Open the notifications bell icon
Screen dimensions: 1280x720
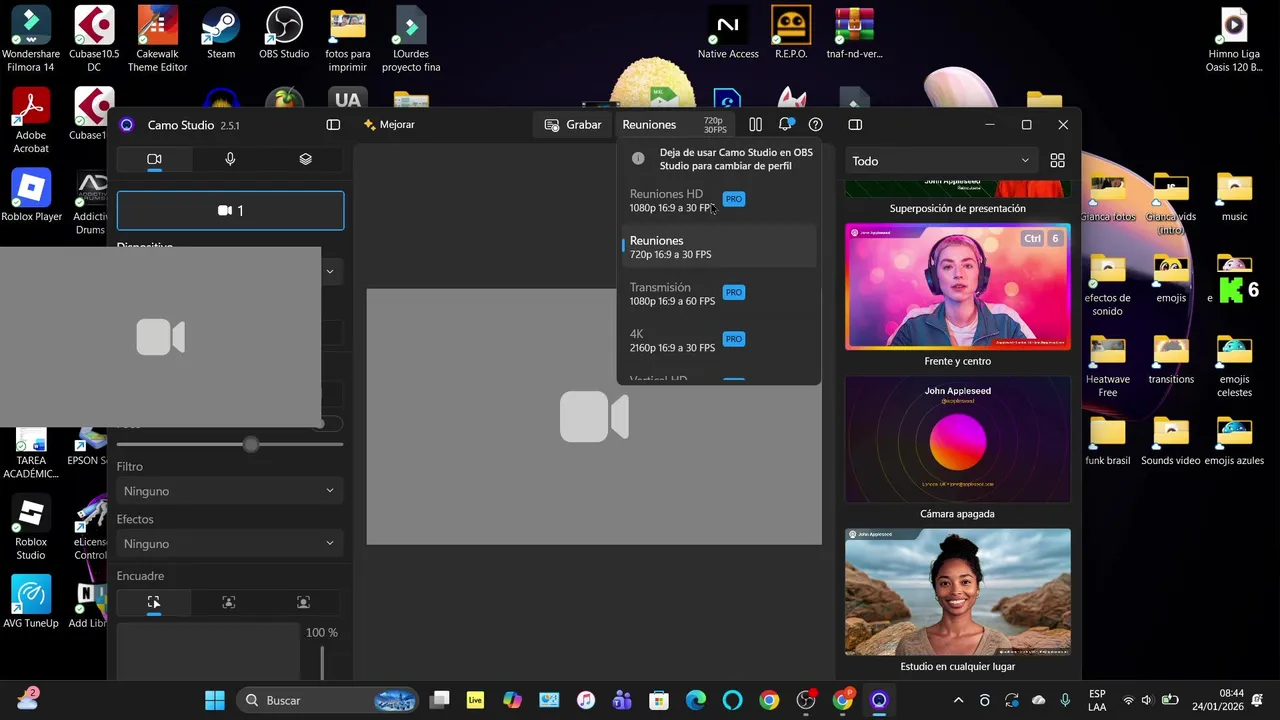(786, 125)
